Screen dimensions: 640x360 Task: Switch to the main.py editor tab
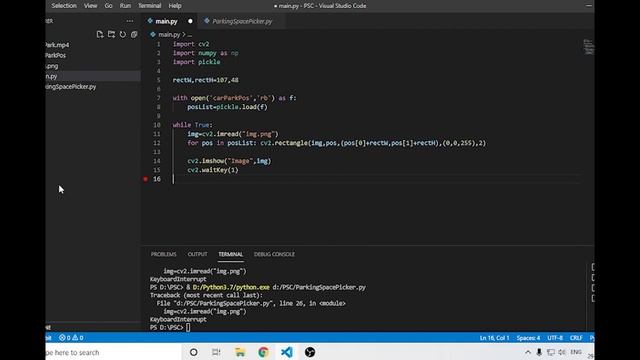coord(170,21)
